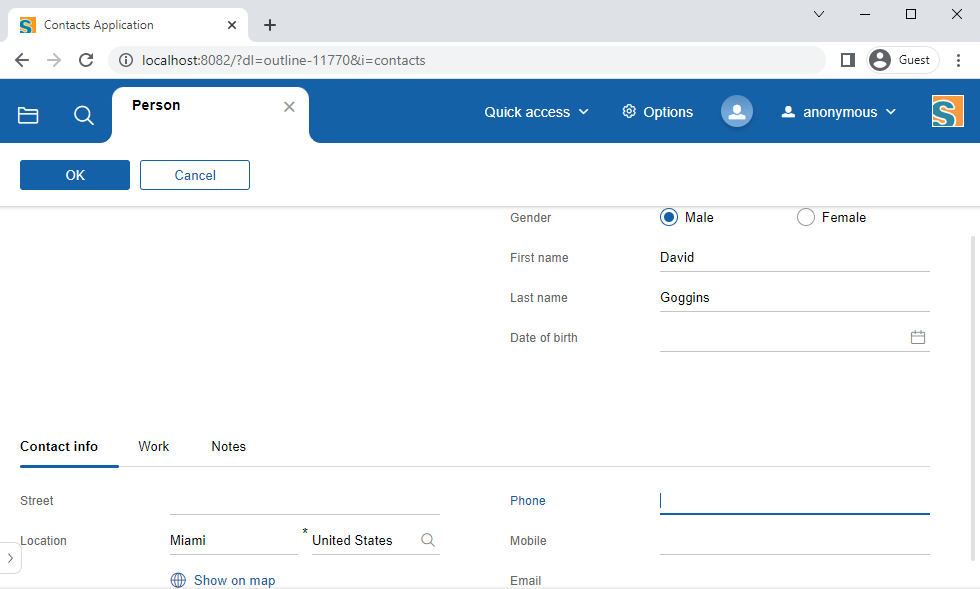Close the Person tab with the X
980x589 pixels.
point(289,107)
